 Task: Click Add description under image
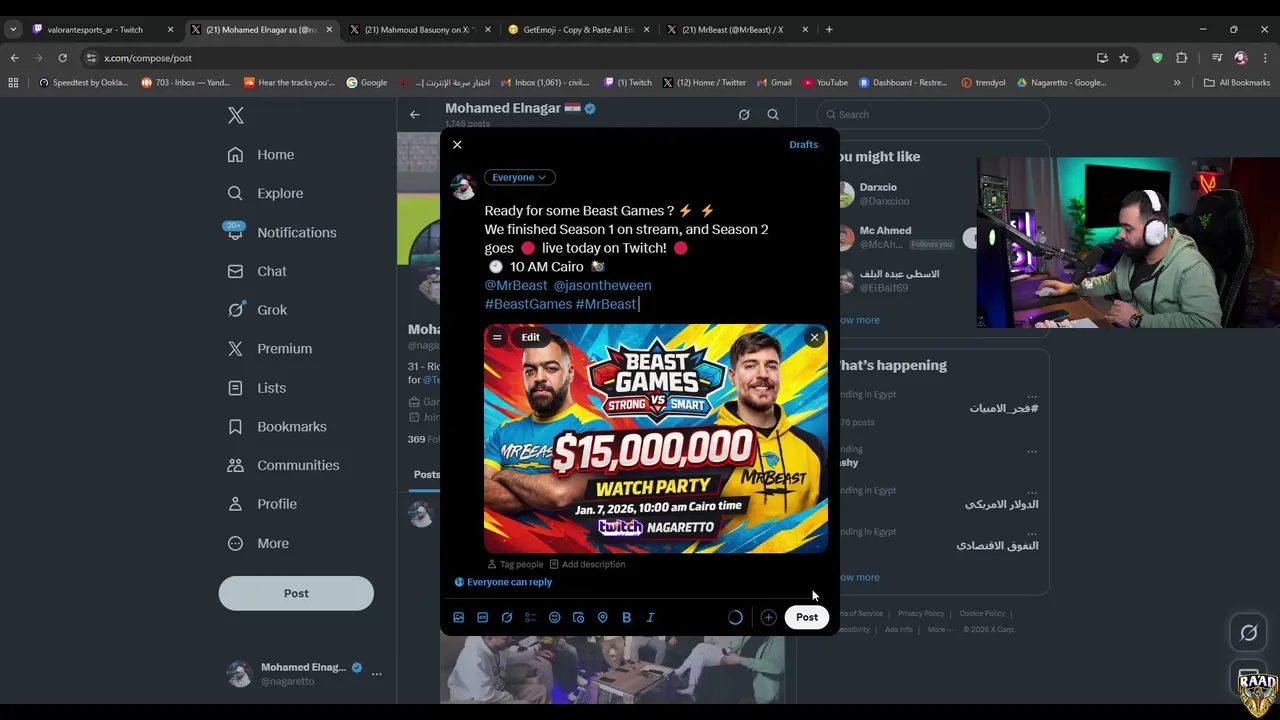point(587,564)
